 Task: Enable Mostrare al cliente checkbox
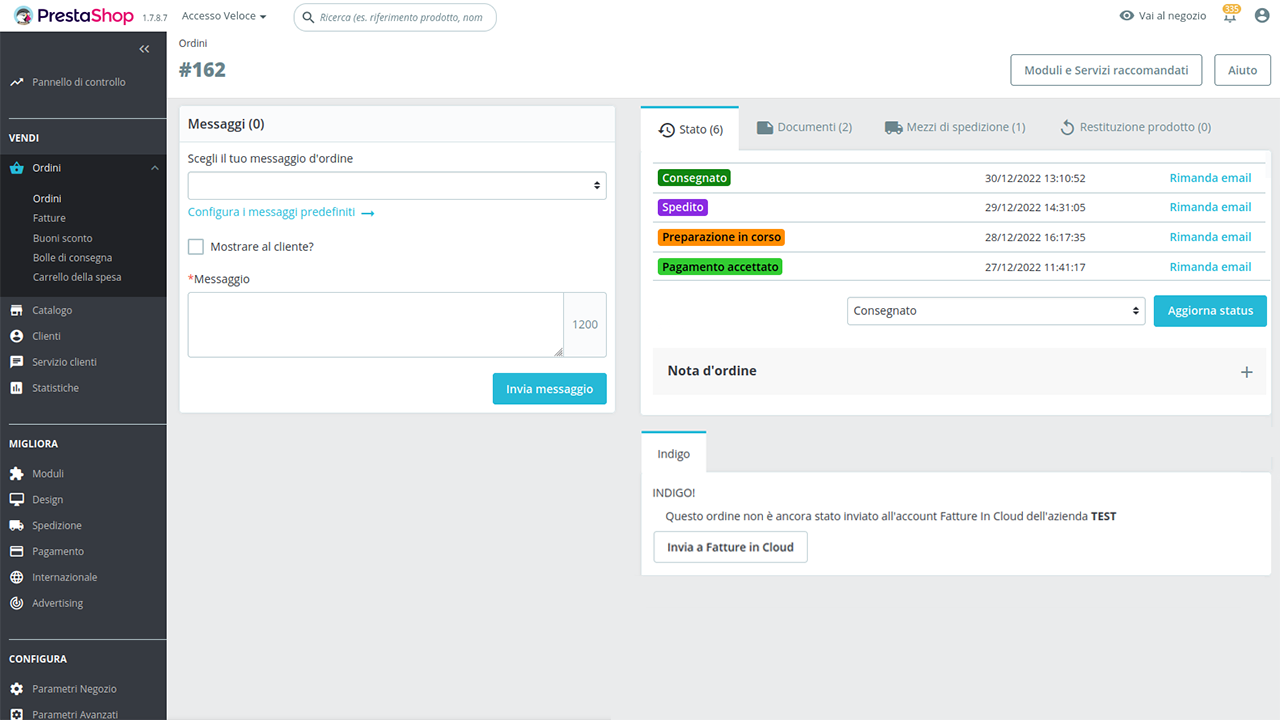(x=196, y=247)
